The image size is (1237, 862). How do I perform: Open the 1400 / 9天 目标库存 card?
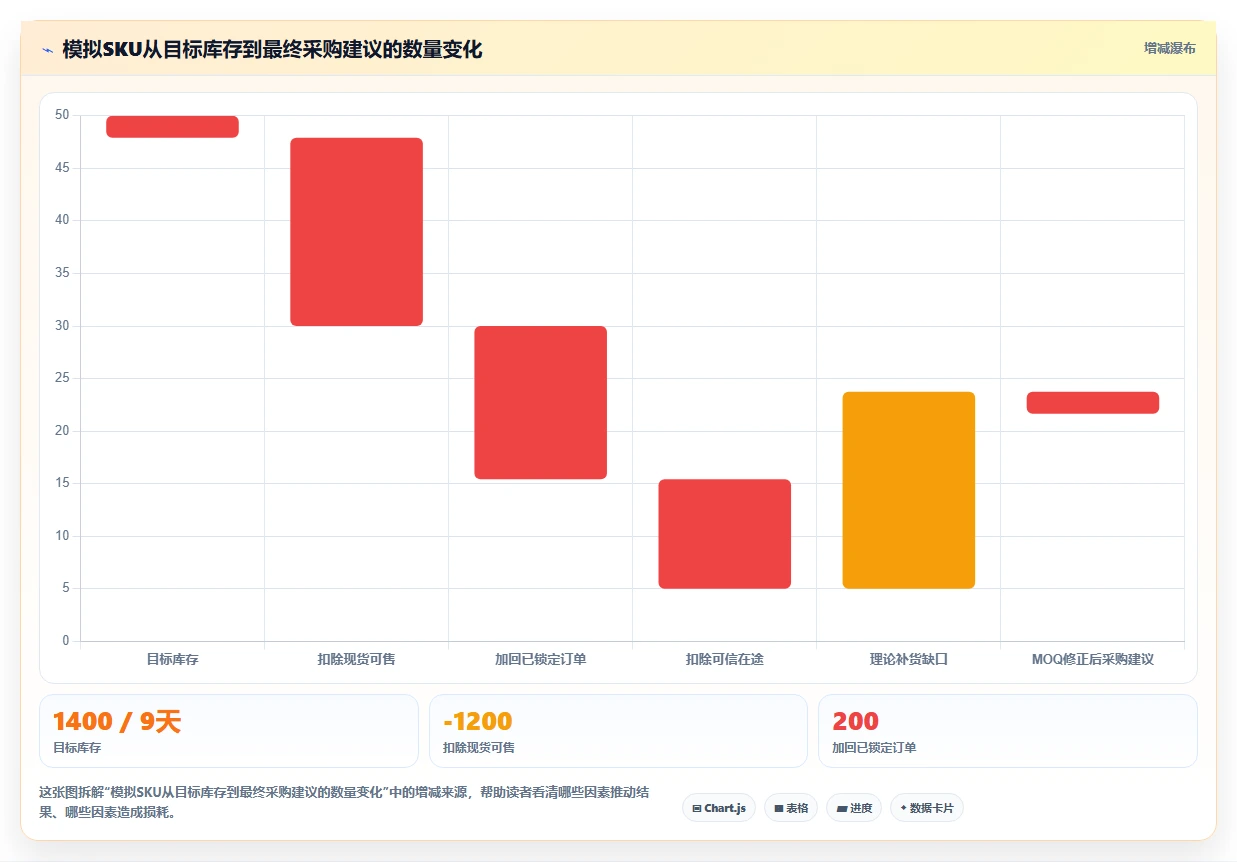click(228, 731)
